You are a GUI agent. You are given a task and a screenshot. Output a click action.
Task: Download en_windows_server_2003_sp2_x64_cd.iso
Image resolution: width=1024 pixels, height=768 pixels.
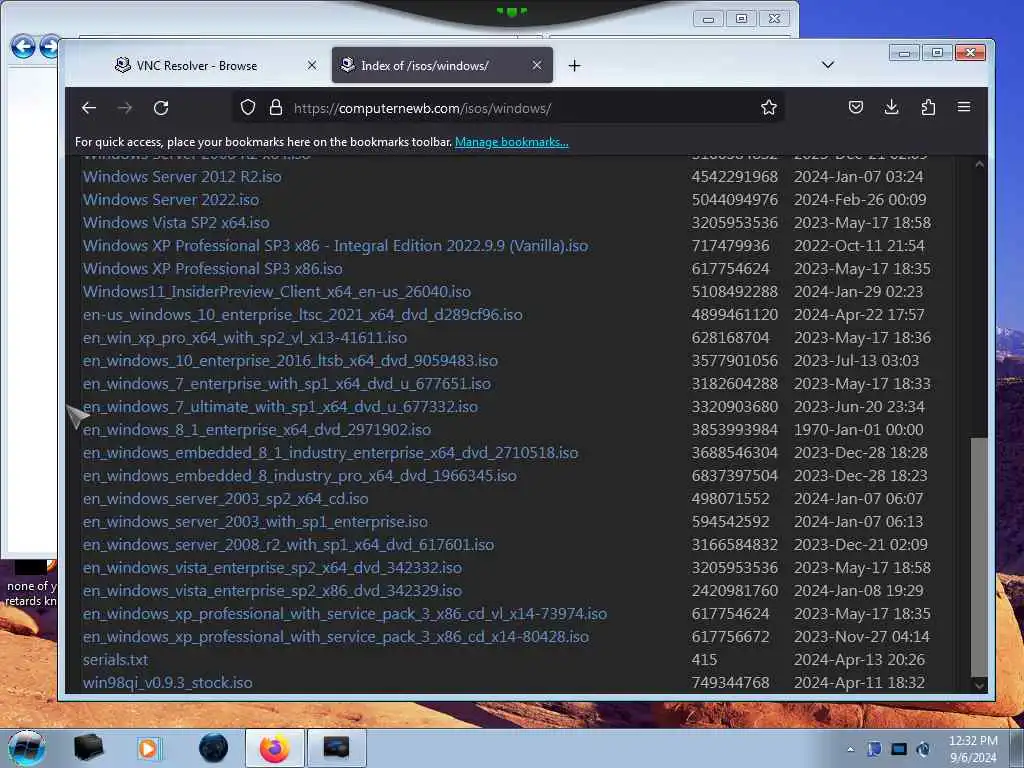pyautogui.click(x=225, y=499)
